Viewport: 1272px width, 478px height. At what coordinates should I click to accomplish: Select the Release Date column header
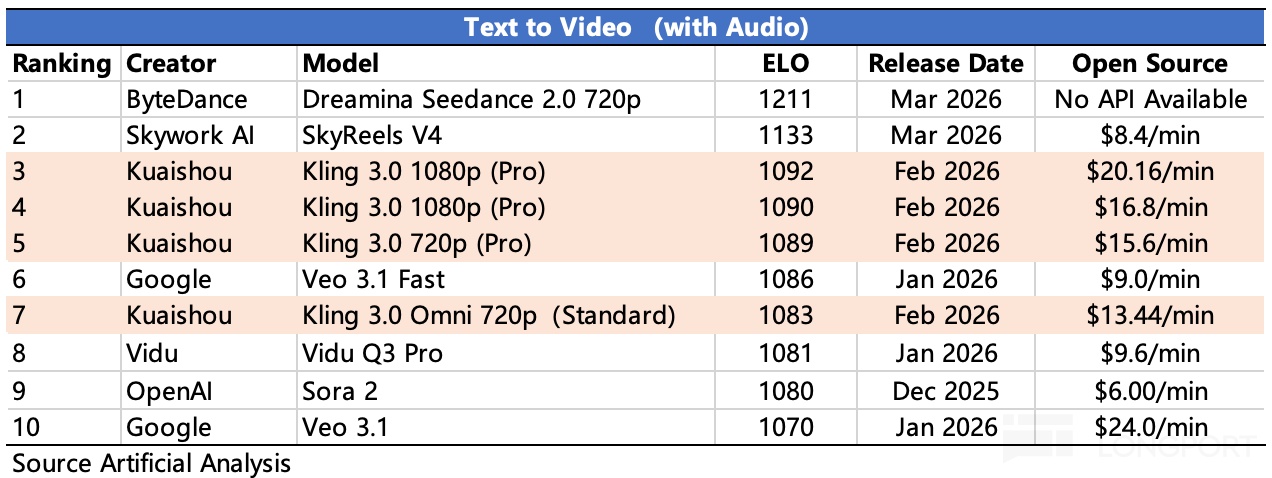click(x=946, y=64)
